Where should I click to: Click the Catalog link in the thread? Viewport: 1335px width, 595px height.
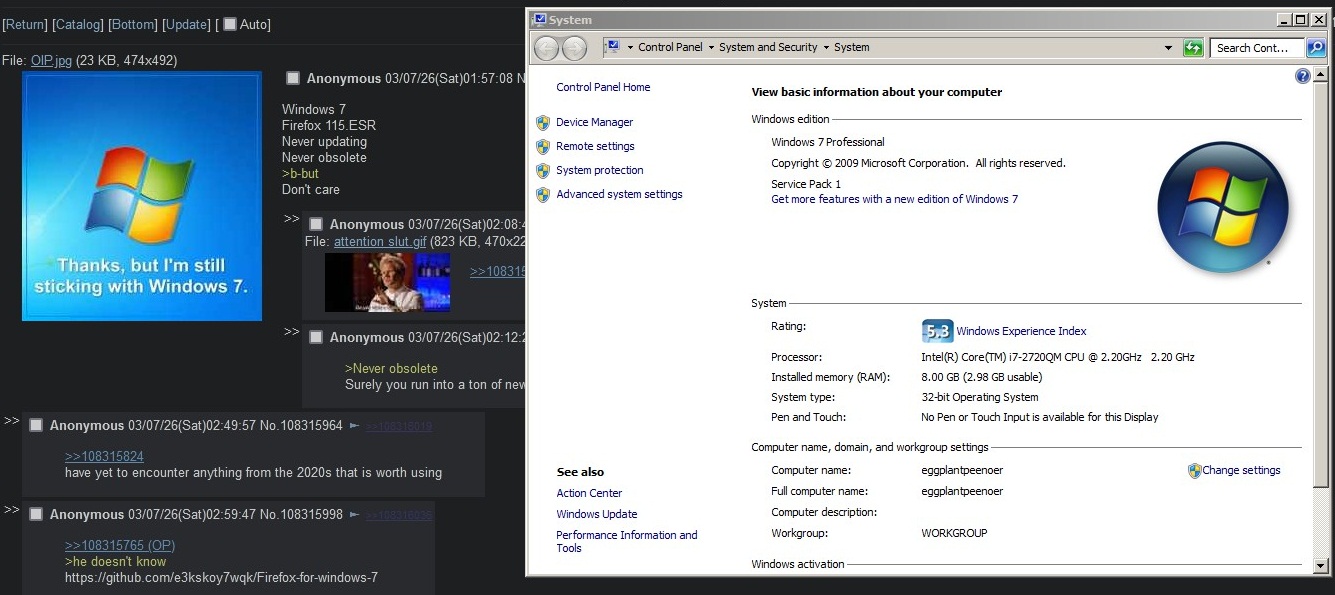(78, 24)
